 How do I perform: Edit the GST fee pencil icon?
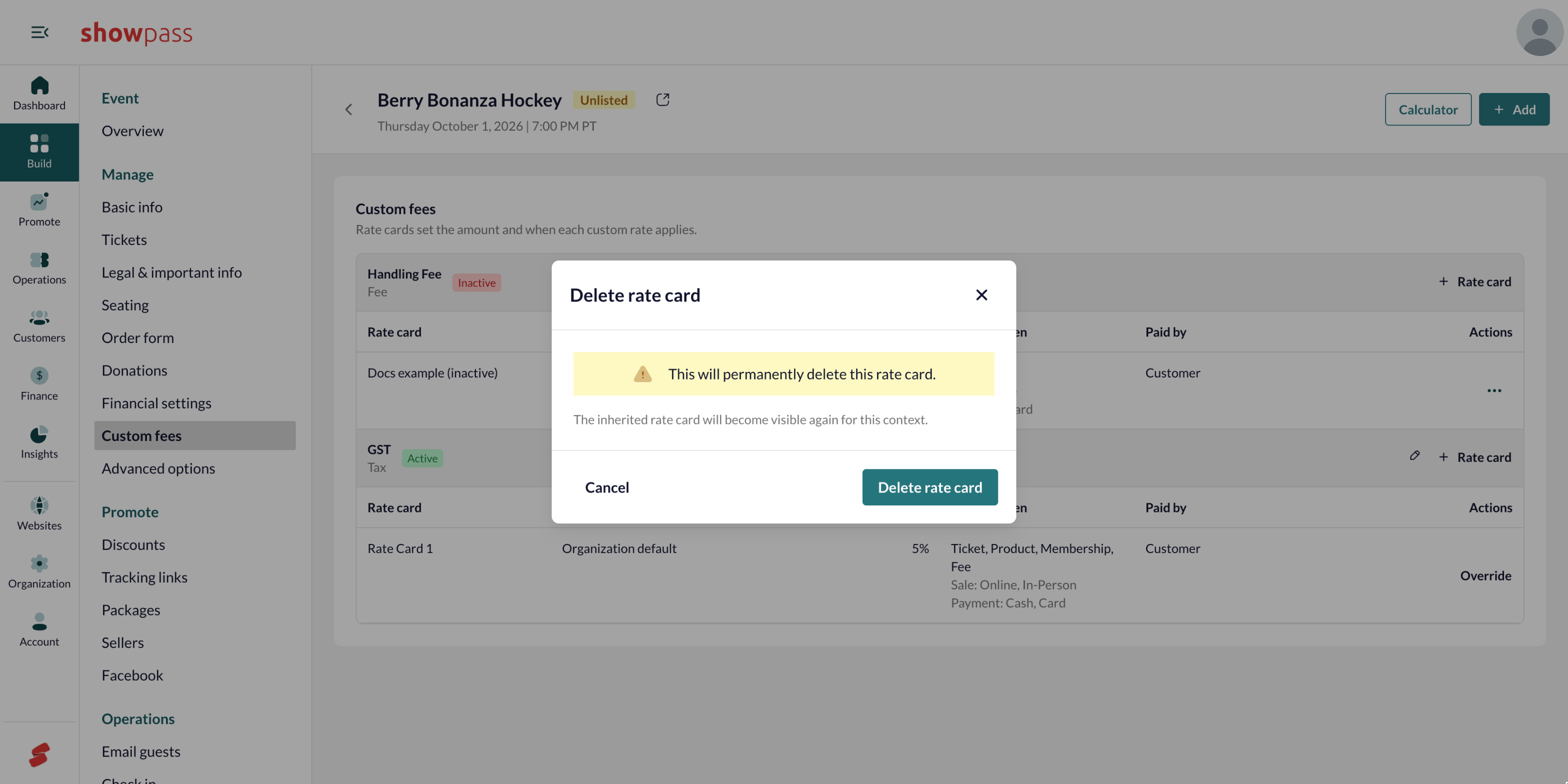click(x=1414, y=456)
